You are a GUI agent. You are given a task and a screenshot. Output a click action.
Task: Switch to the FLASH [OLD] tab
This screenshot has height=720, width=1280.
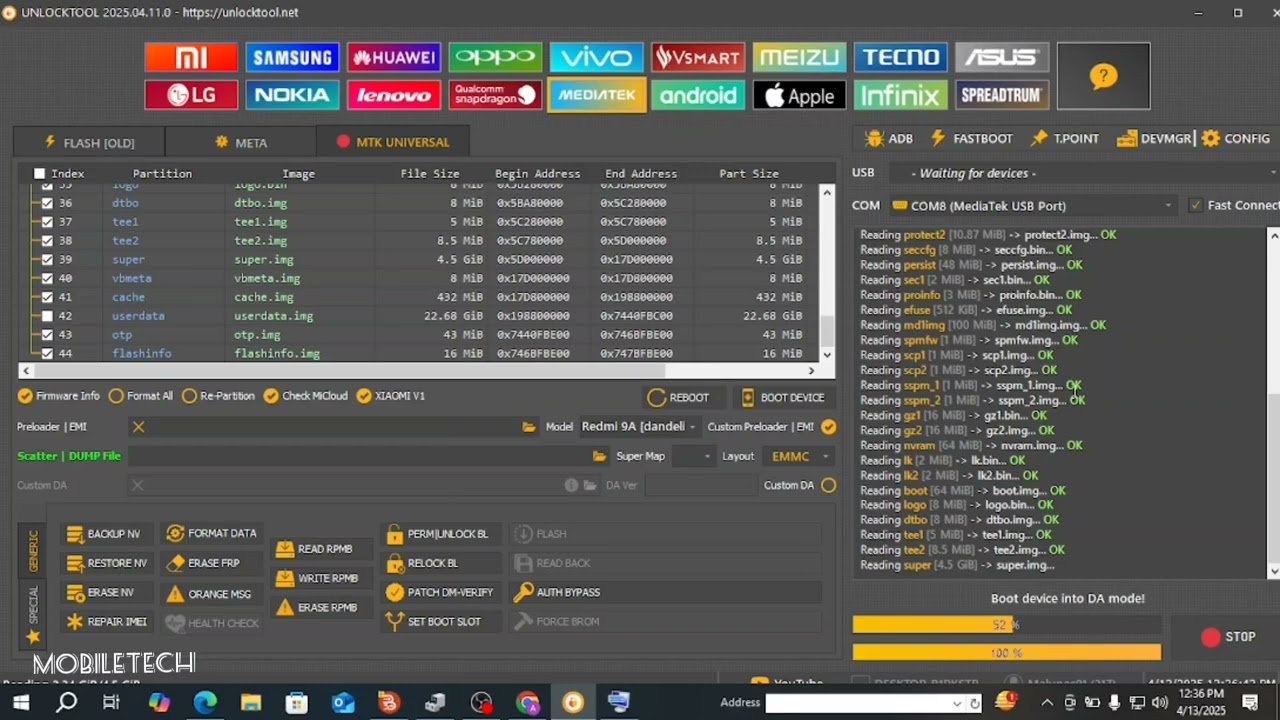coord(89,142)
